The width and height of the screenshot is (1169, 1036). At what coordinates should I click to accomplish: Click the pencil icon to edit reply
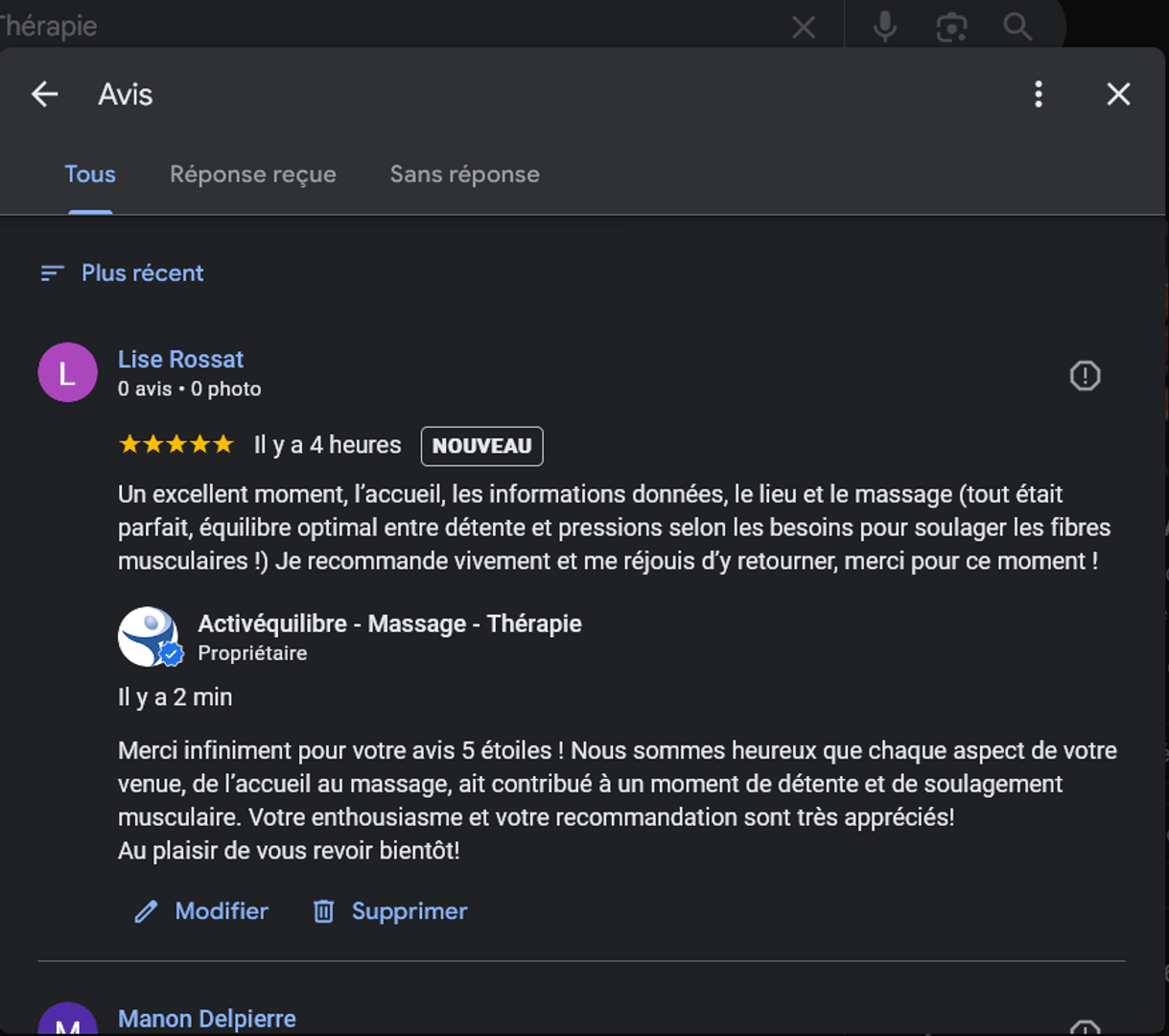146,911
